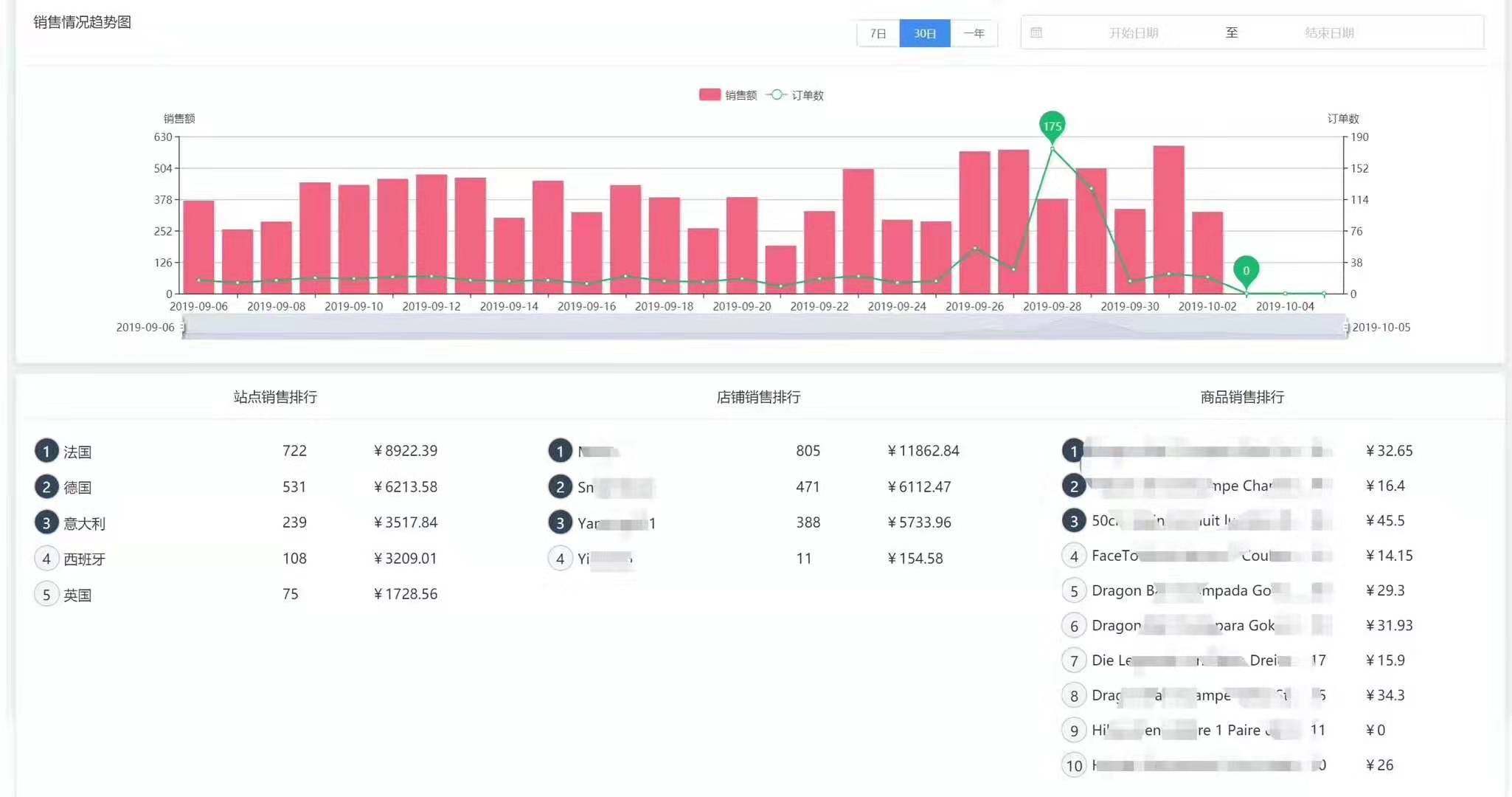Click the order count 108 for 西班牙

tap(294, 559)
